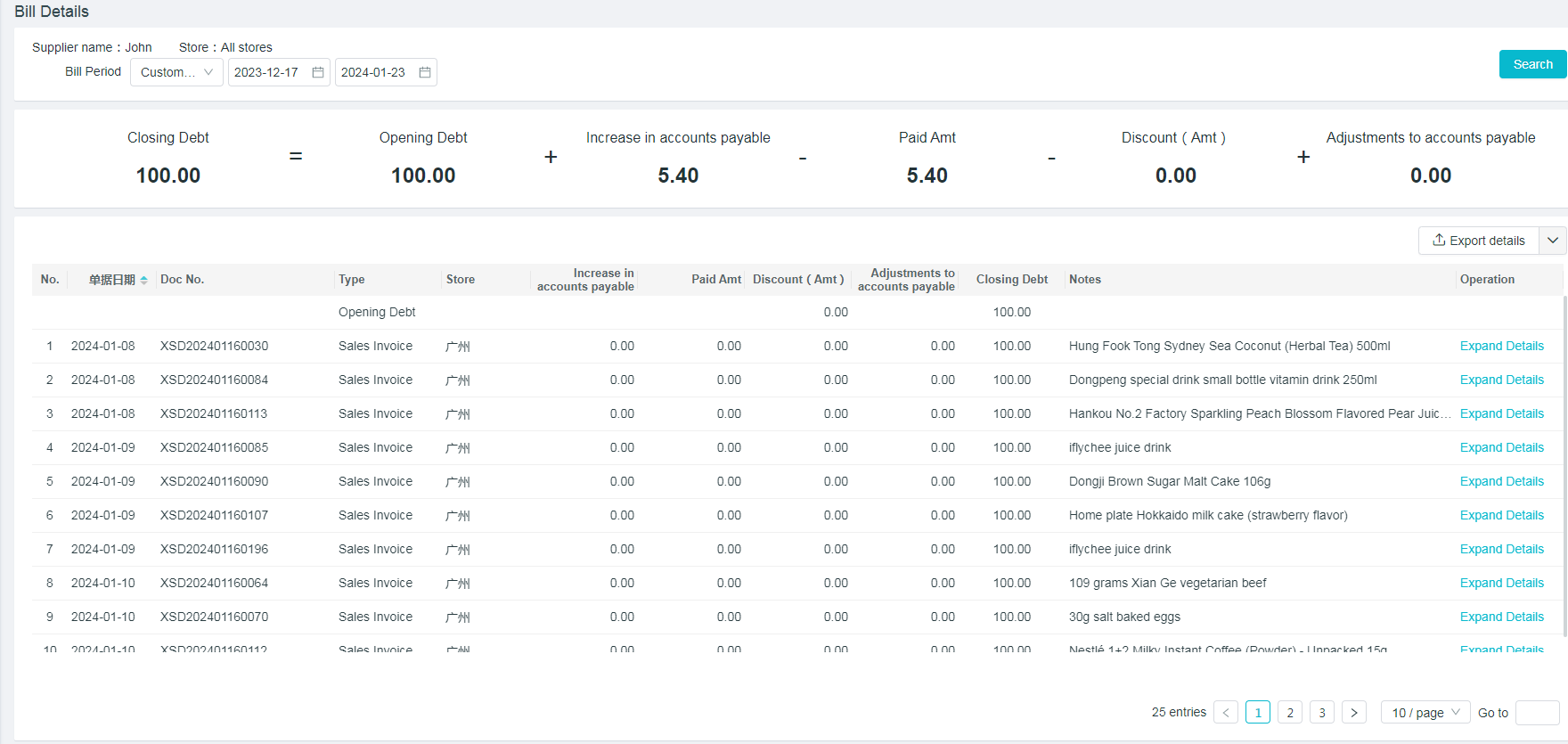Open the 10 / page size dropdown
Image resolution: width=1568 pixels, height=744 pixels.
click(x=1425, y=713)
